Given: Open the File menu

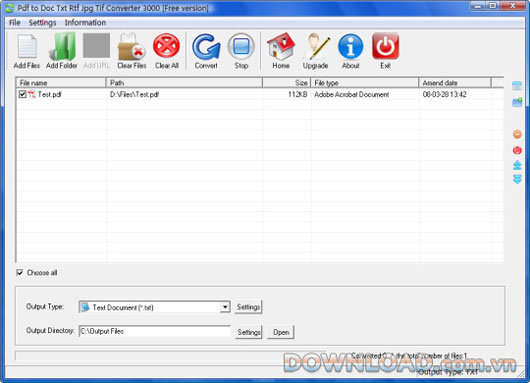Looking at the screenshot, I should (15, 23).
